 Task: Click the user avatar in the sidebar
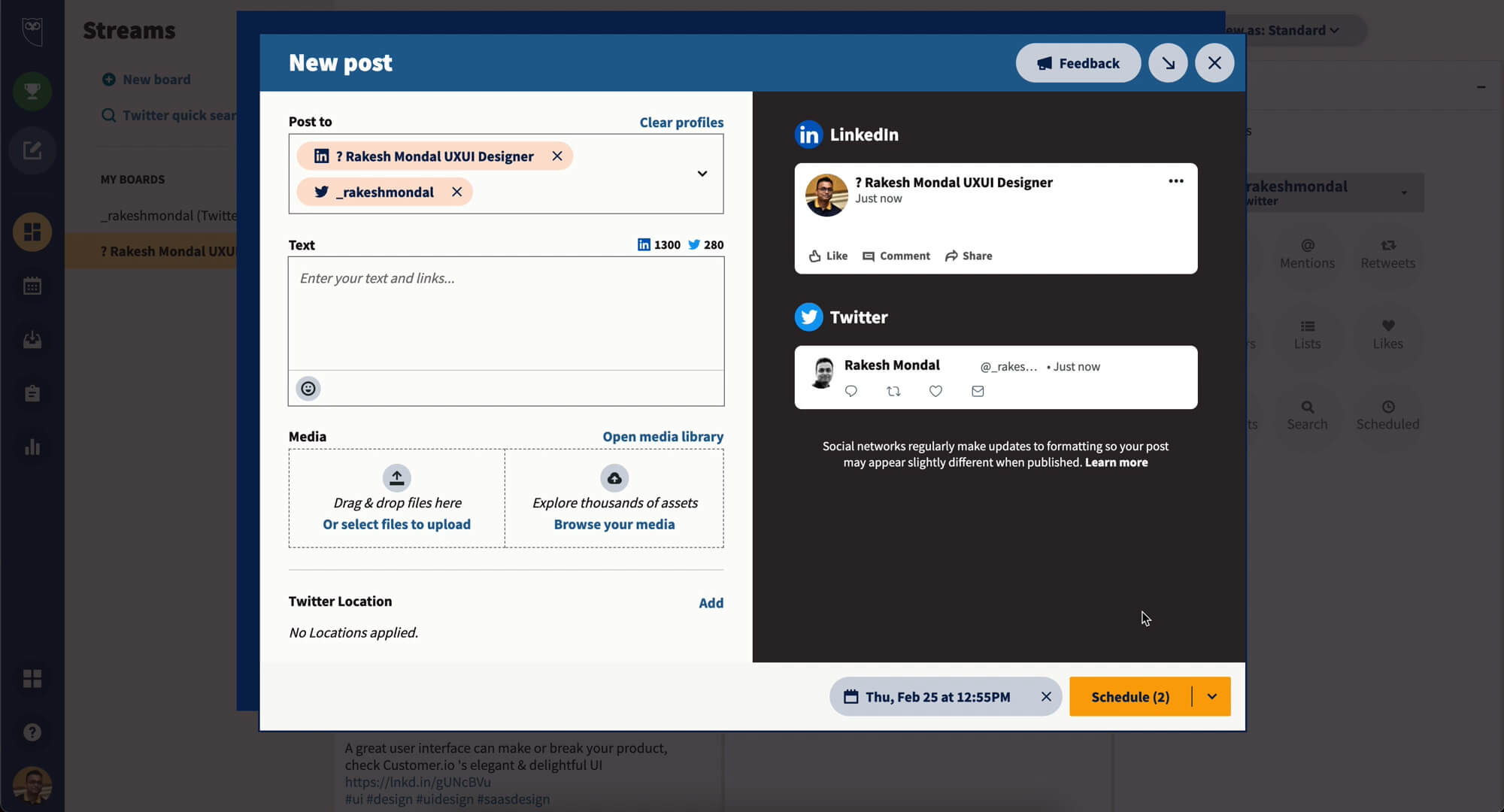click(x=32, y=786)
